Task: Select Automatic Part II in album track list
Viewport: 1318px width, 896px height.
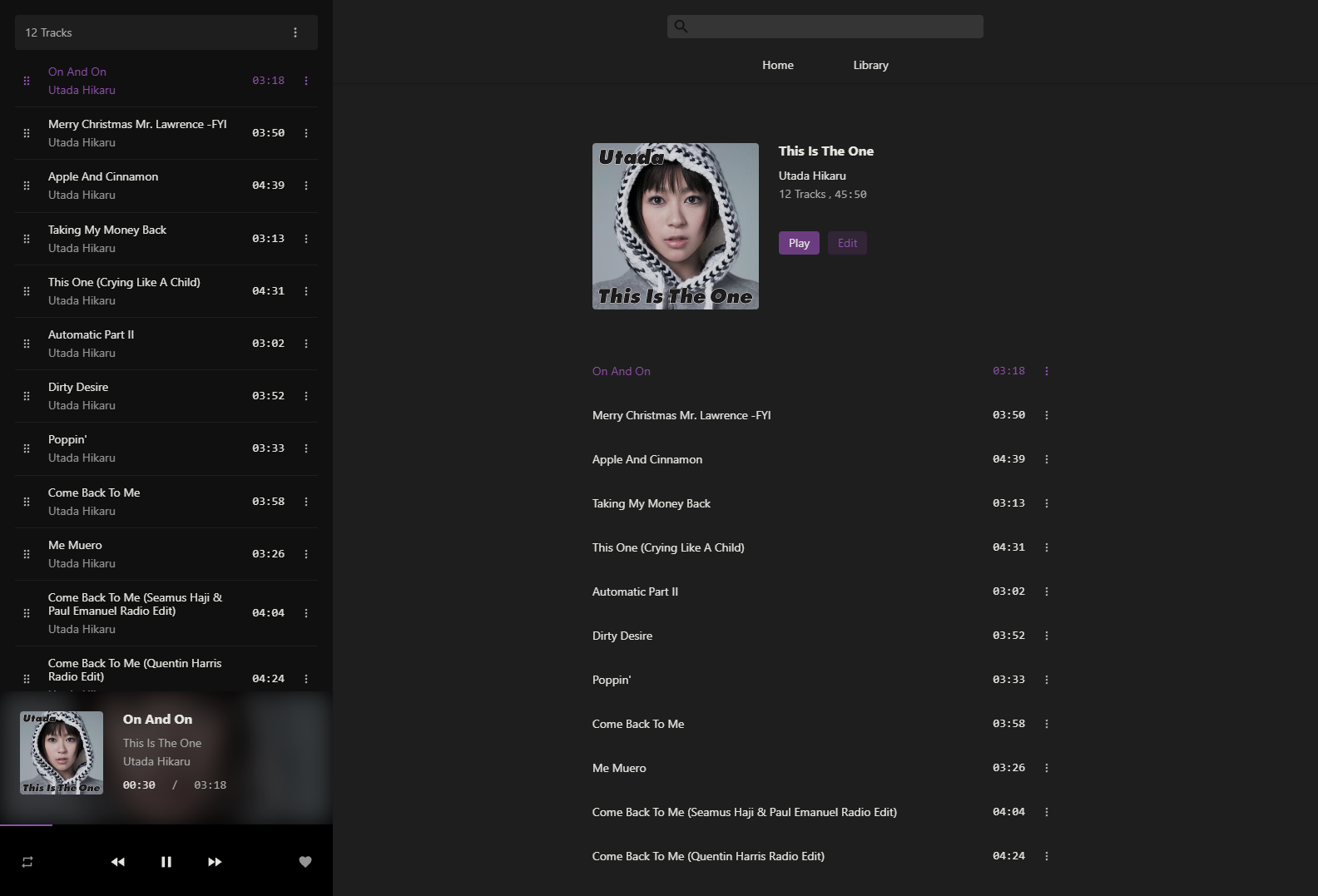Action: [x=635, y=592]
